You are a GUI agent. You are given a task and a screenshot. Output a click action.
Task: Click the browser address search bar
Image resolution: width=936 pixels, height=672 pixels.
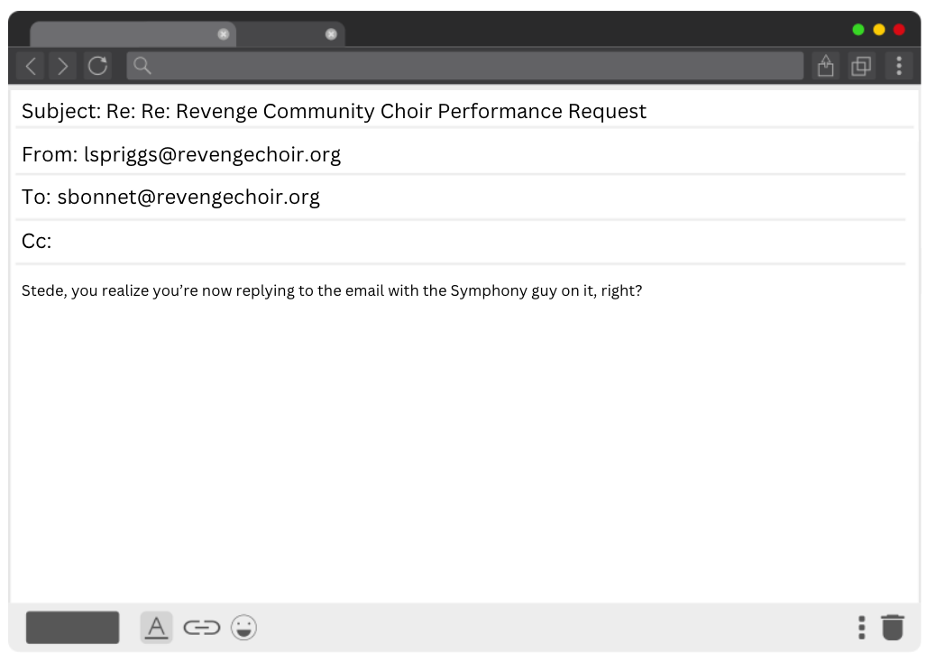coord(465,66)
